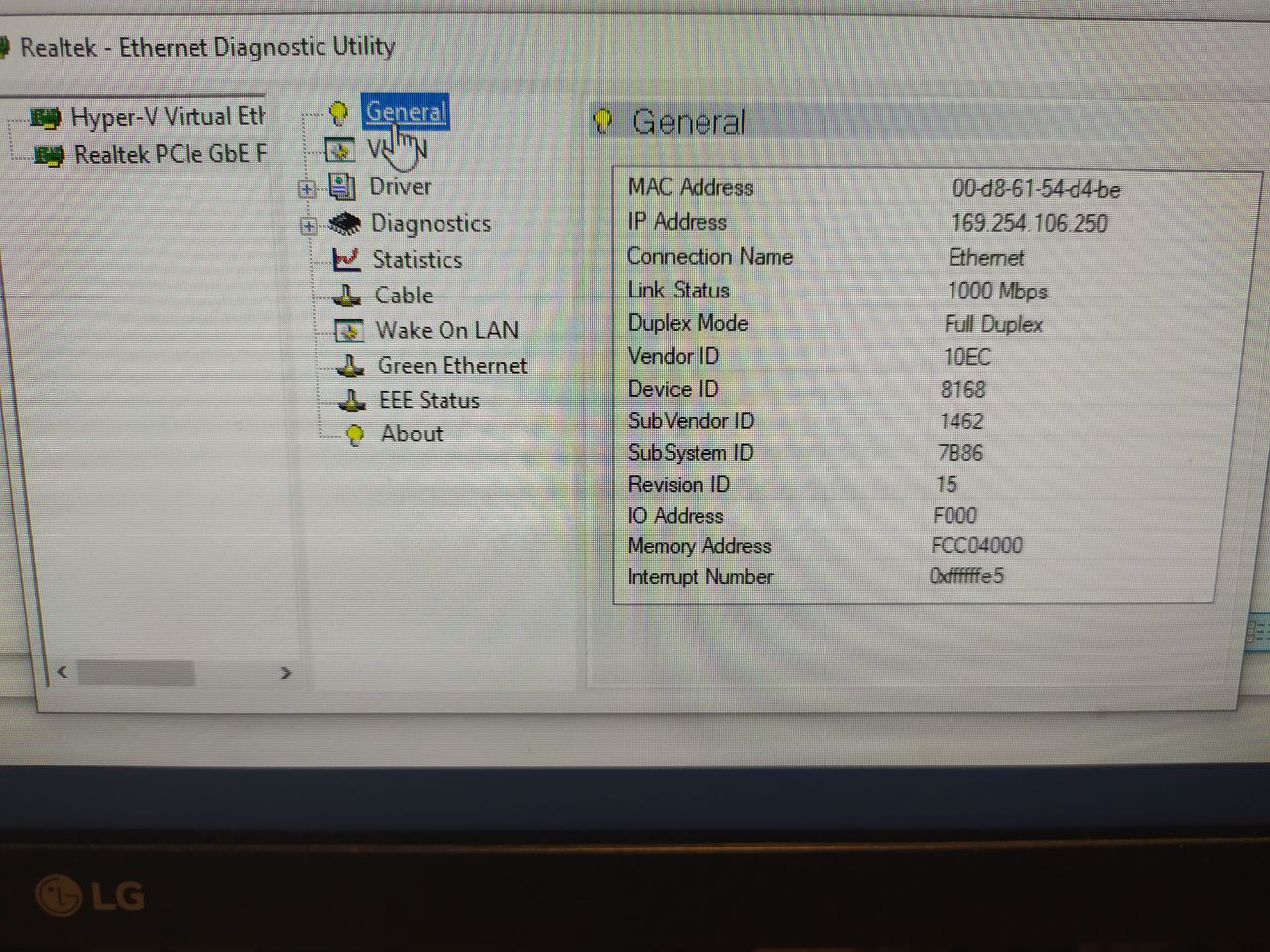The width and height of the screenshot is (1270, 952).
Task: Click the Diagnostics chip icon
Action: pyautogui.click(x=344, y=224)
